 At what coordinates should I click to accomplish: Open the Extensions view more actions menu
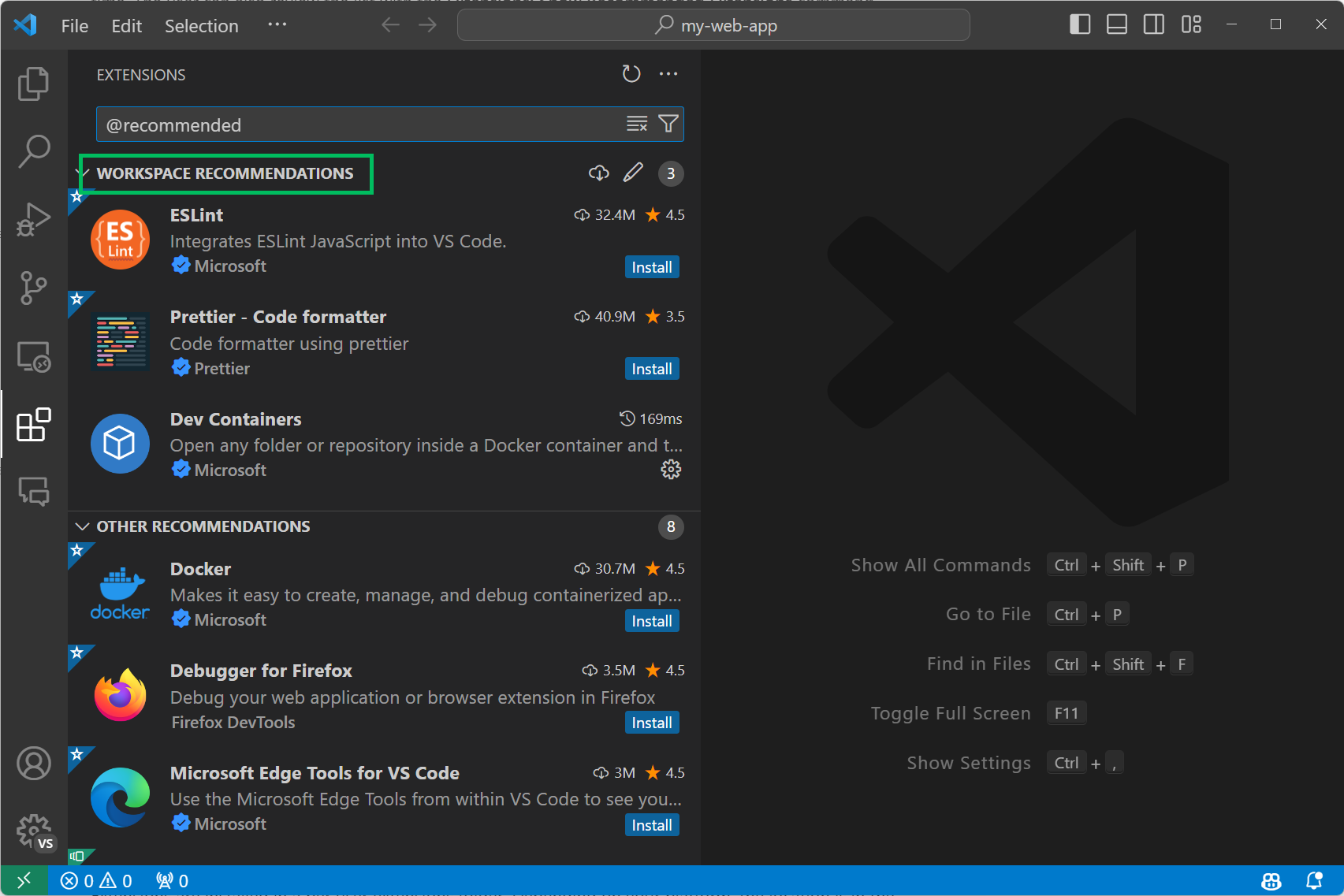(668, 74)
